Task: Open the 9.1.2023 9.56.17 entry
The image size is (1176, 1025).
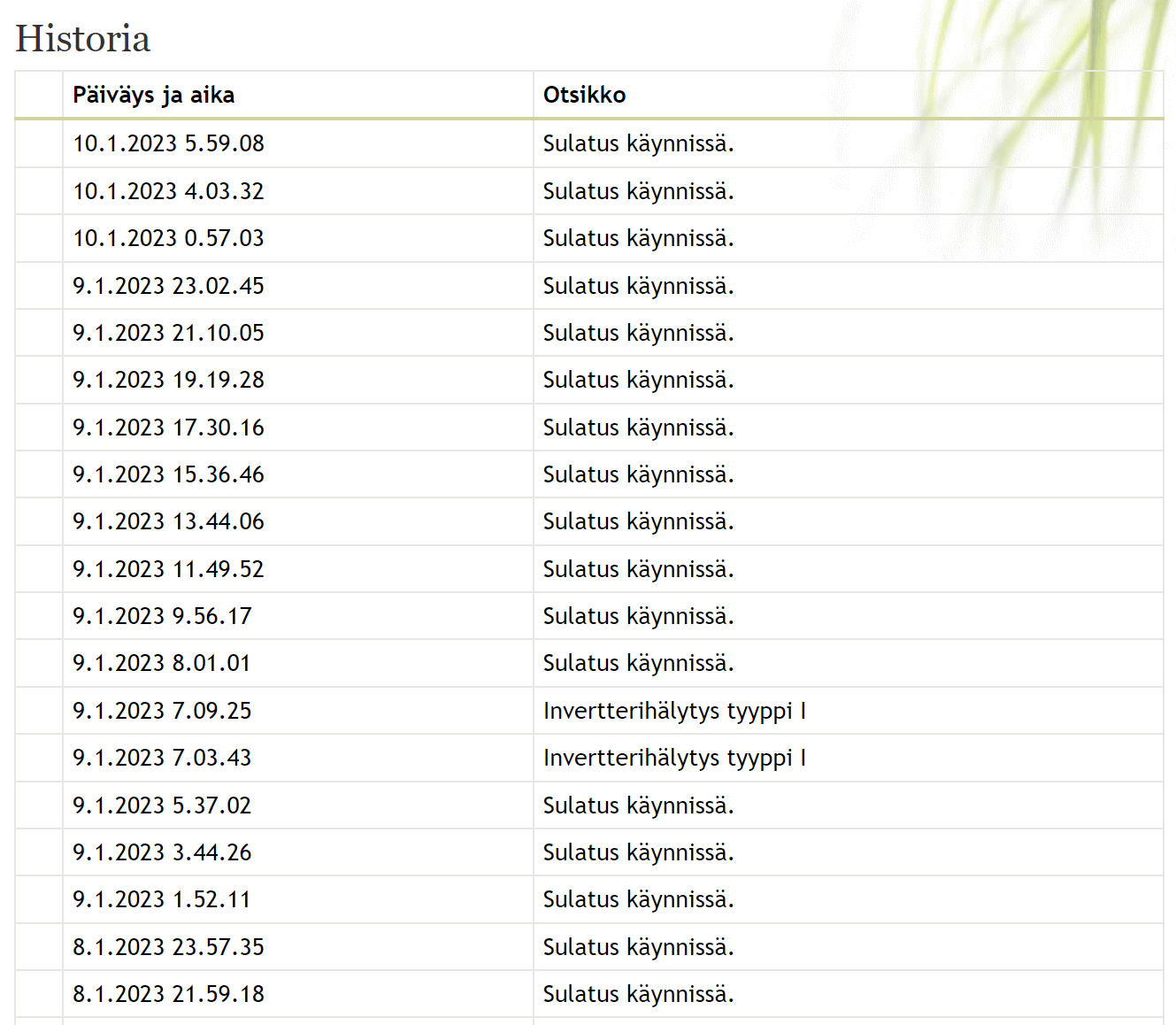Action: (x=162, y=616)
